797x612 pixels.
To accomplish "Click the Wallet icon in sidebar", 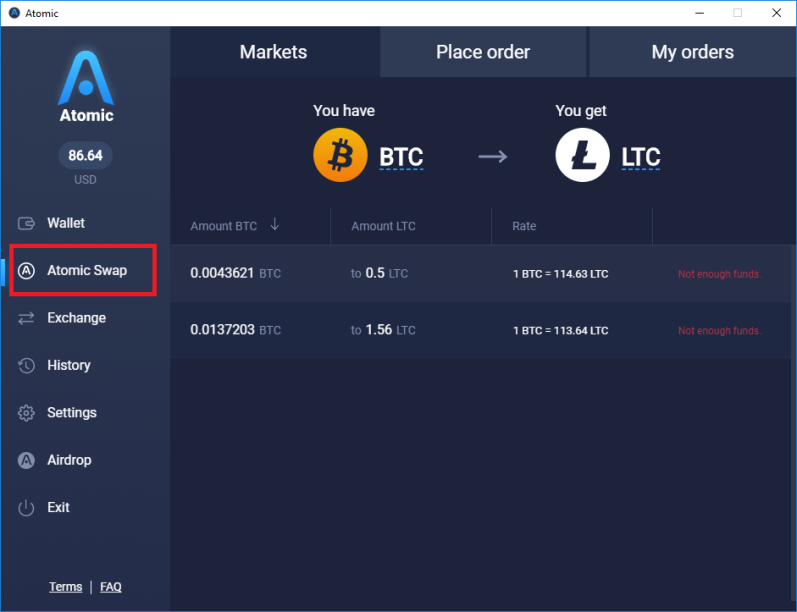I will pos(26,223).
